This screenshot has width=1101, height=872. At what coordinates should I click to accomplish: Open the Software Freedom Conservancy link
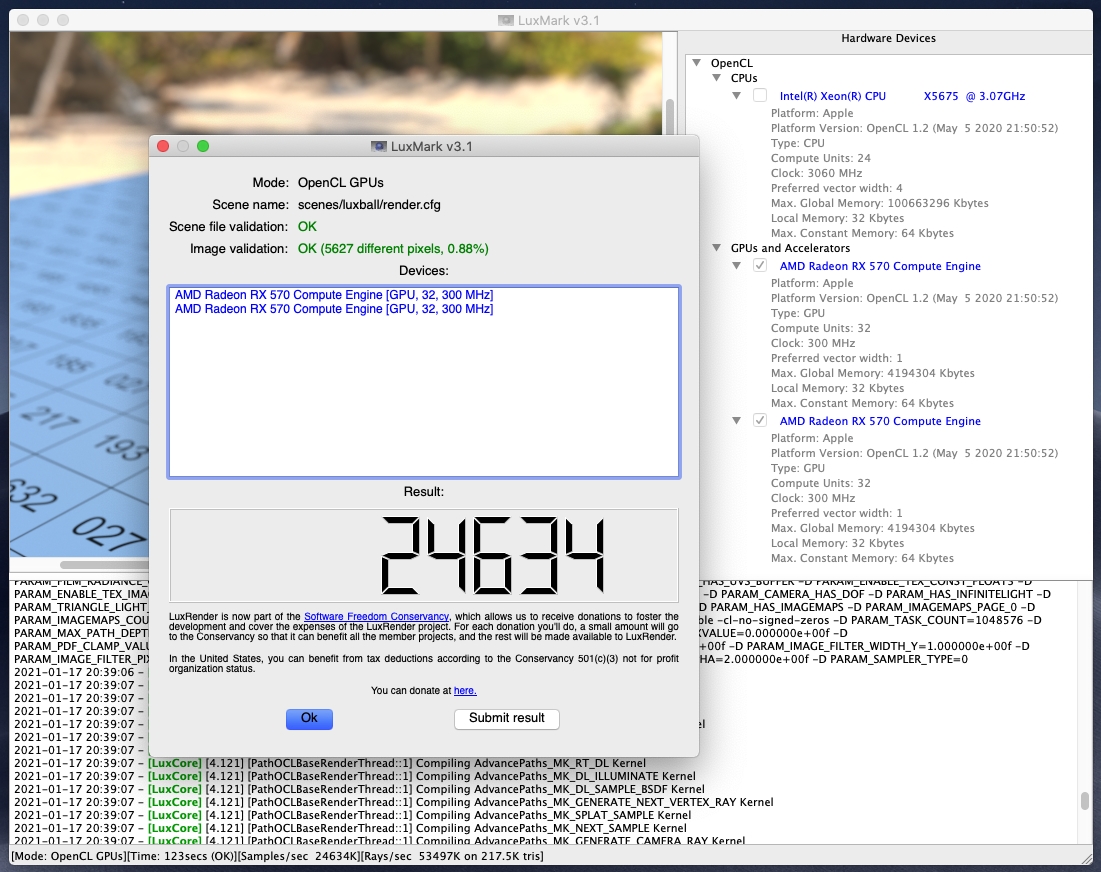(x=376, y=616)
